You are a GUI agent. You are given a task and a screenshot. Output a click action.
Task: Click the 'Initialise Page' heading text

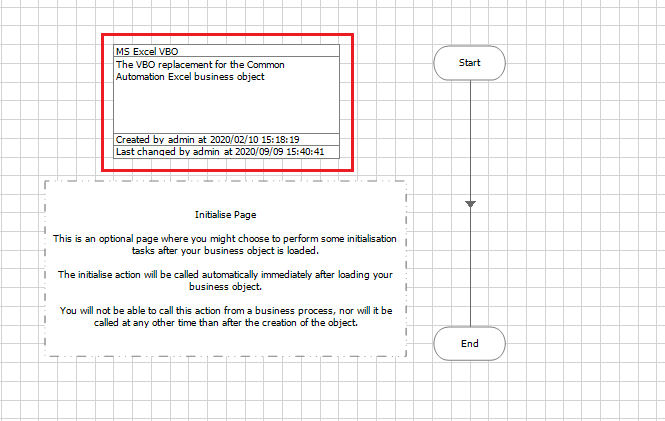[x=226, y=215]
